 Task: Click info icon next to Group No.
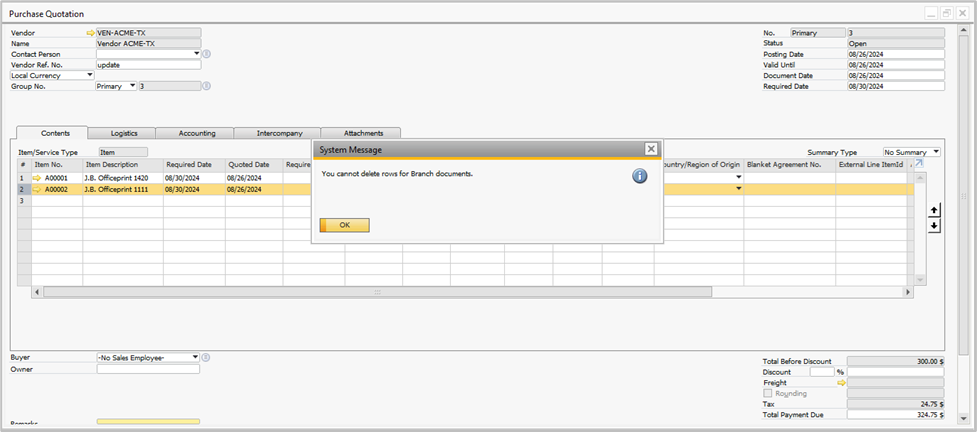tap(207, 86)
